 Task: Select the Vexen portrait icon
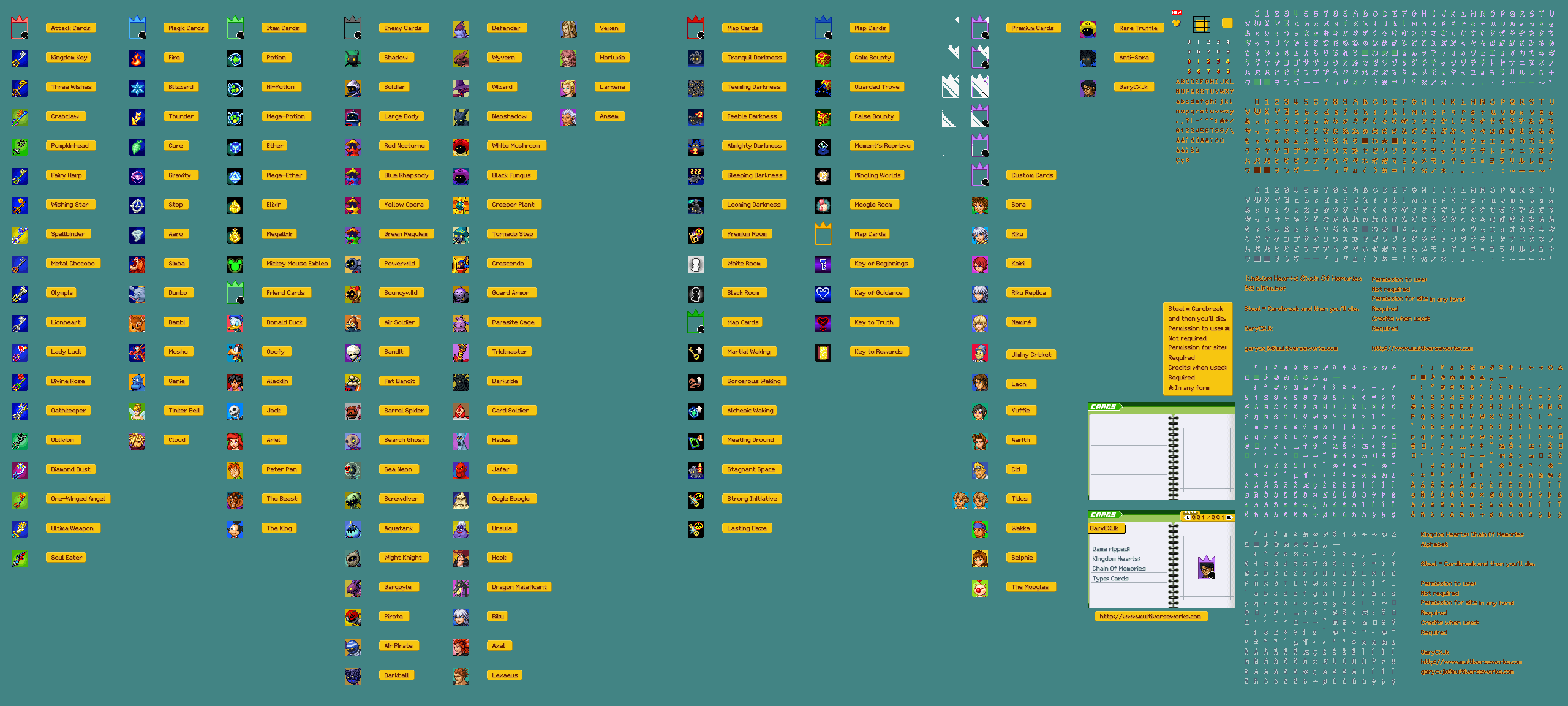(x=568, y=29)
